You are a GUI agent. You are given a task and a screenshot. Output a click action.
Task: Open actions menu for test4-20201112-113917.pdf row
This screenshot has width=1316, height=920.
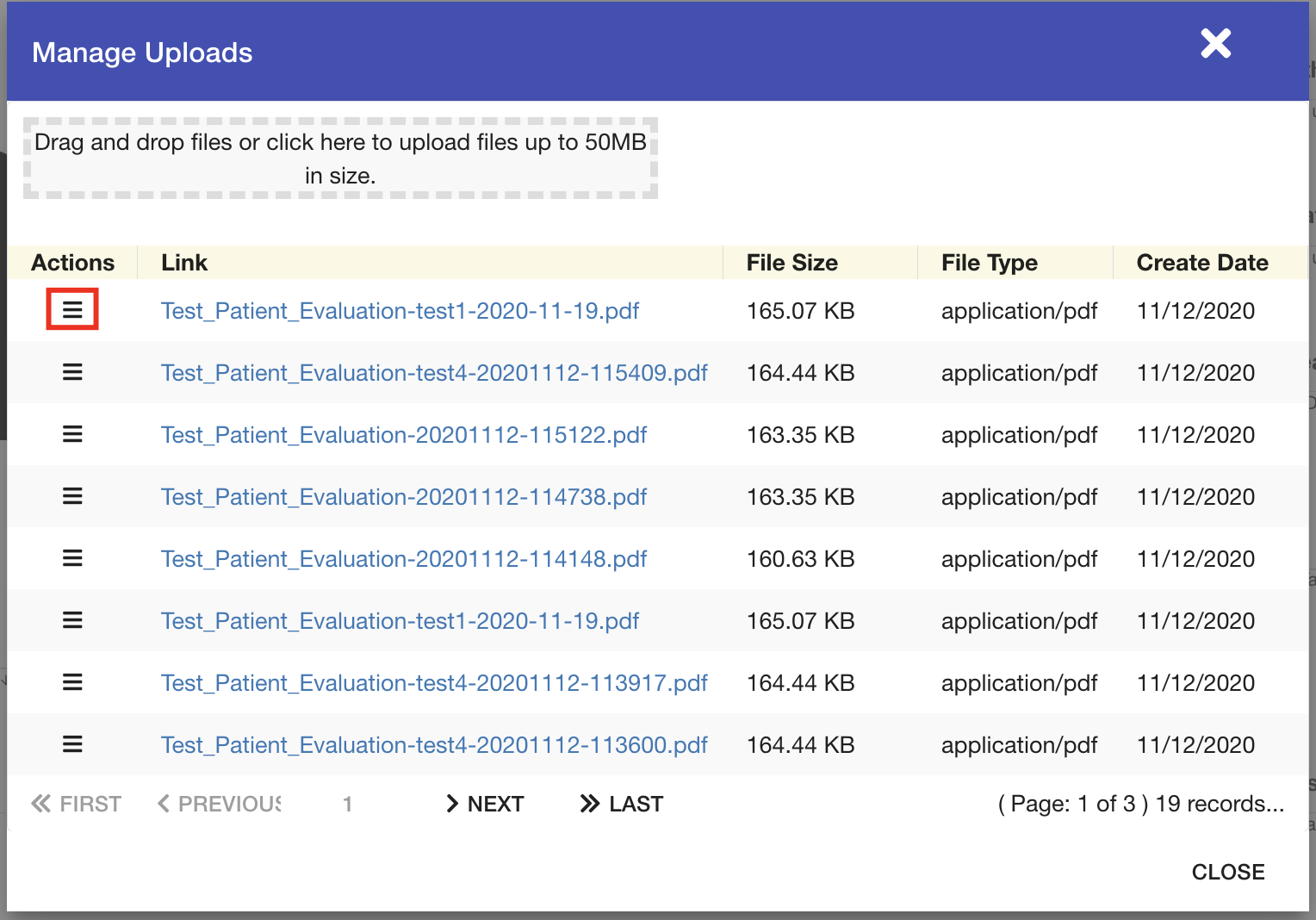click(72, 682)
